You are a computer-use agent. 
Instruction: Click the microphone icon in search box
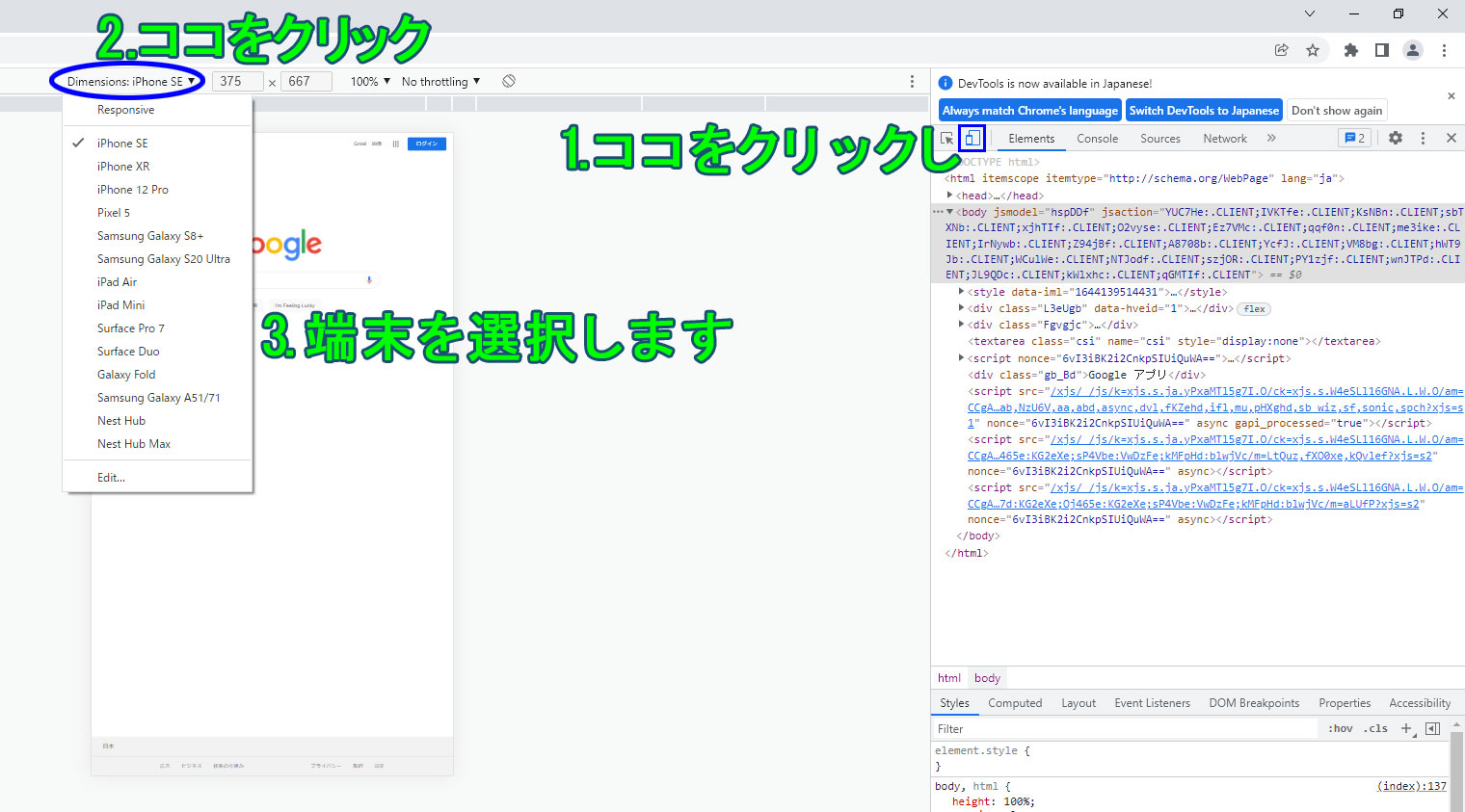tap(369, 280)
